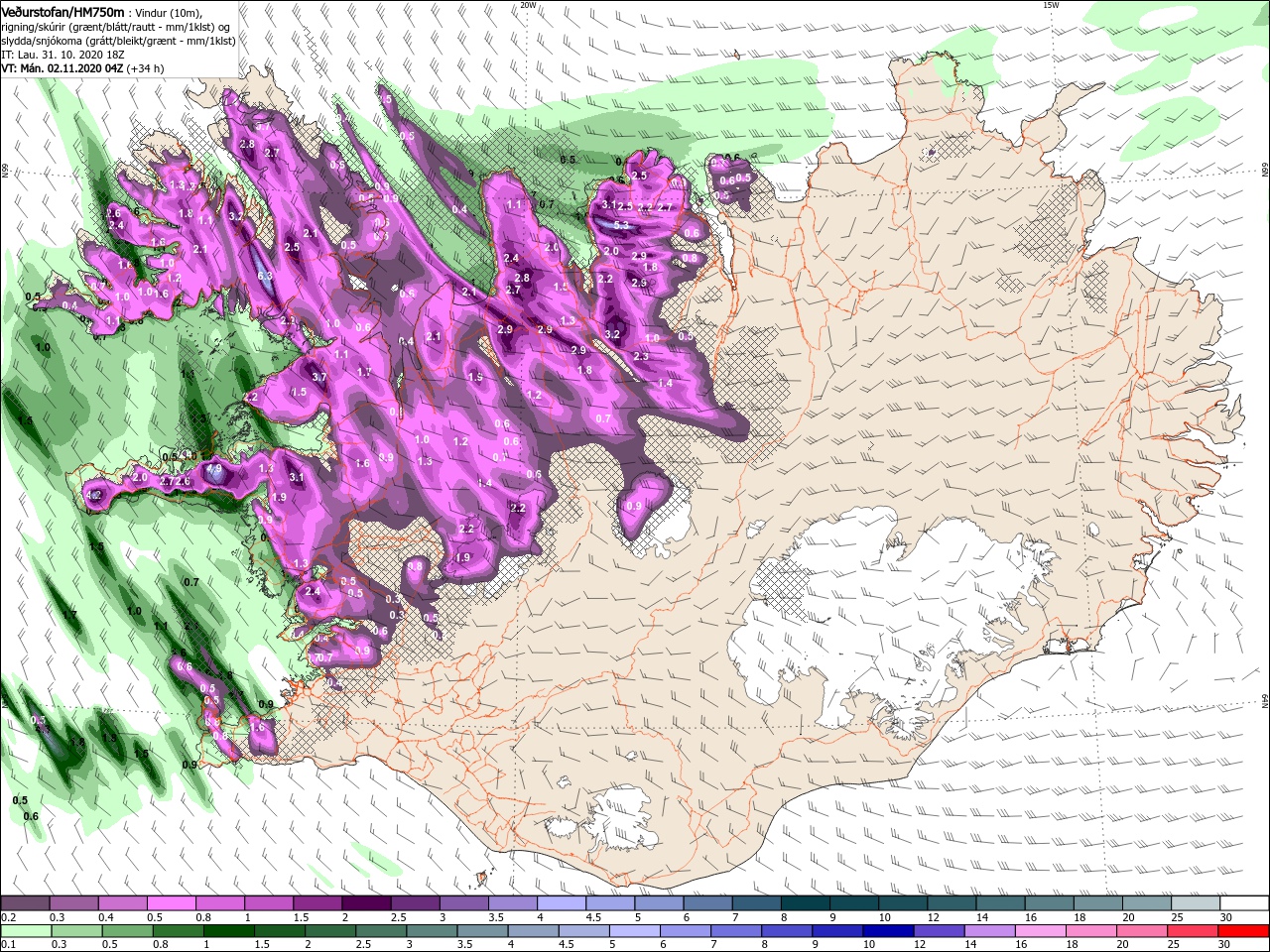Select the bright pink 0.5 swatch in top legend
This screenshot has width=1270, height=952.
[171, 903]
